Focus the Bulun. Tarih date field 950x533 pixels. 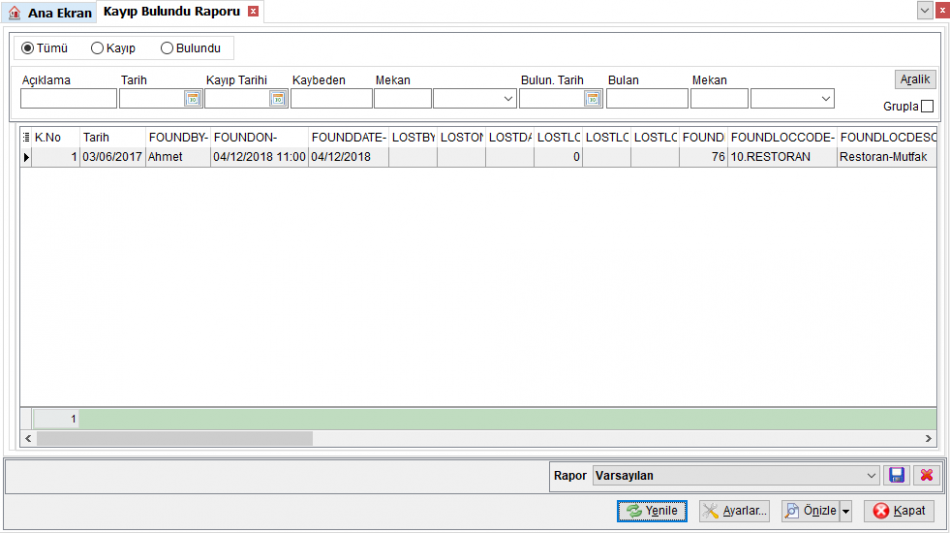point(552,99)
